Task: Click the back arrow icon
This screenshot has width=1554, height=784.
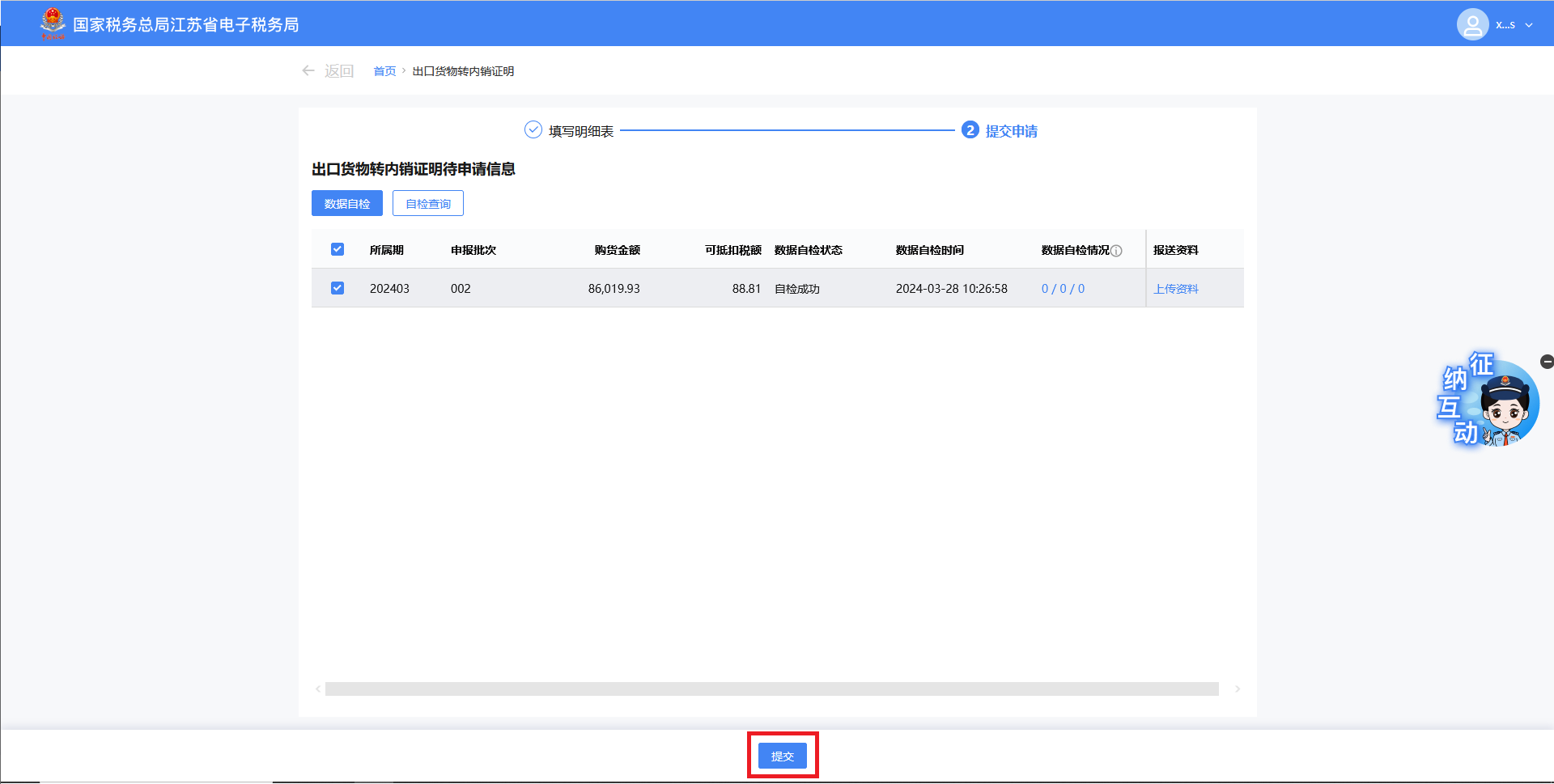Action: (x=308, y=71)
